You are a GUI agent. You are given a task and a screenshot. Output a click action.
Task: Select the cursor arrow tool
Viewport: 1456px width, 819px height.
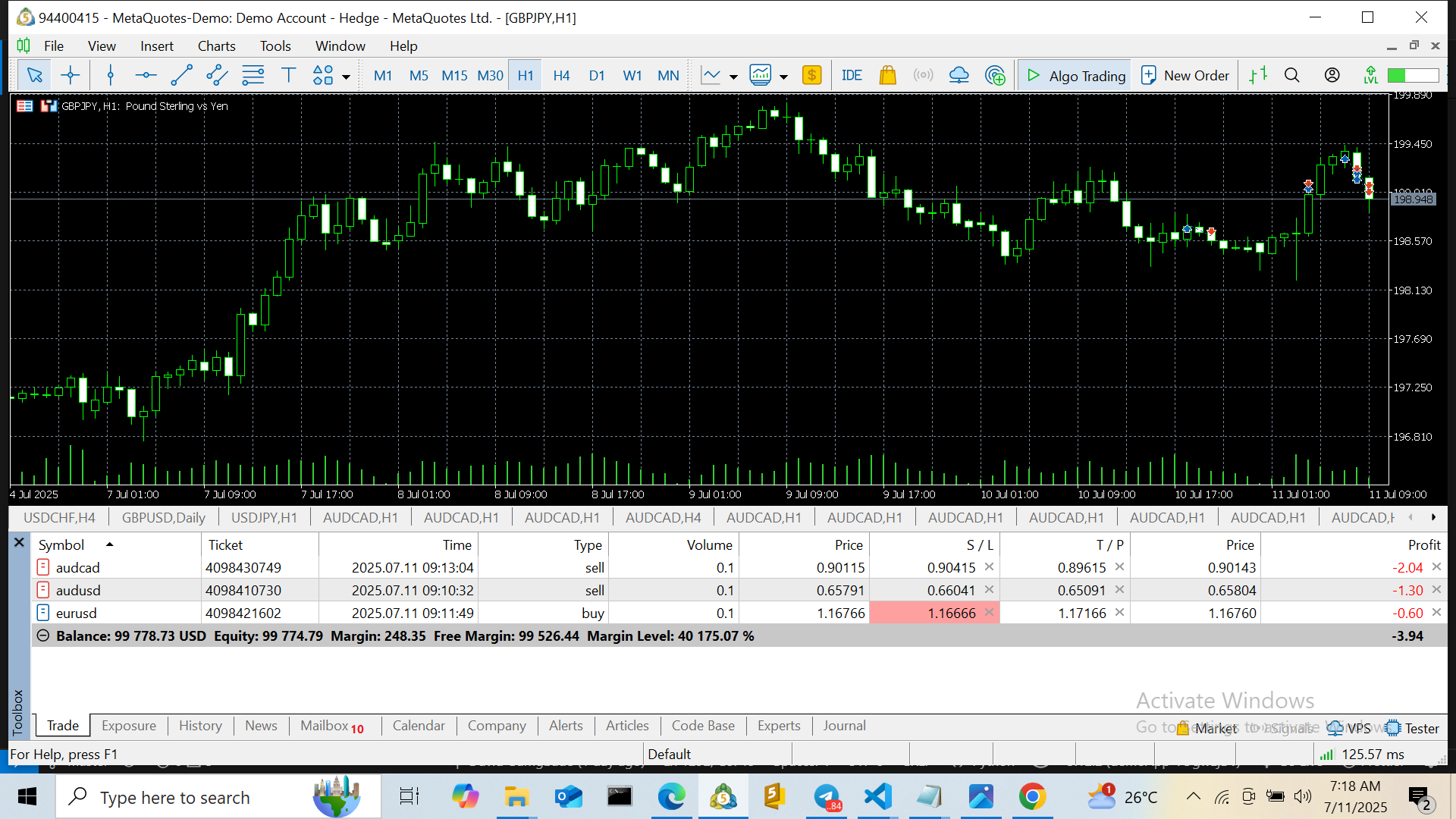pyautogui.click(x=34, y=75)
